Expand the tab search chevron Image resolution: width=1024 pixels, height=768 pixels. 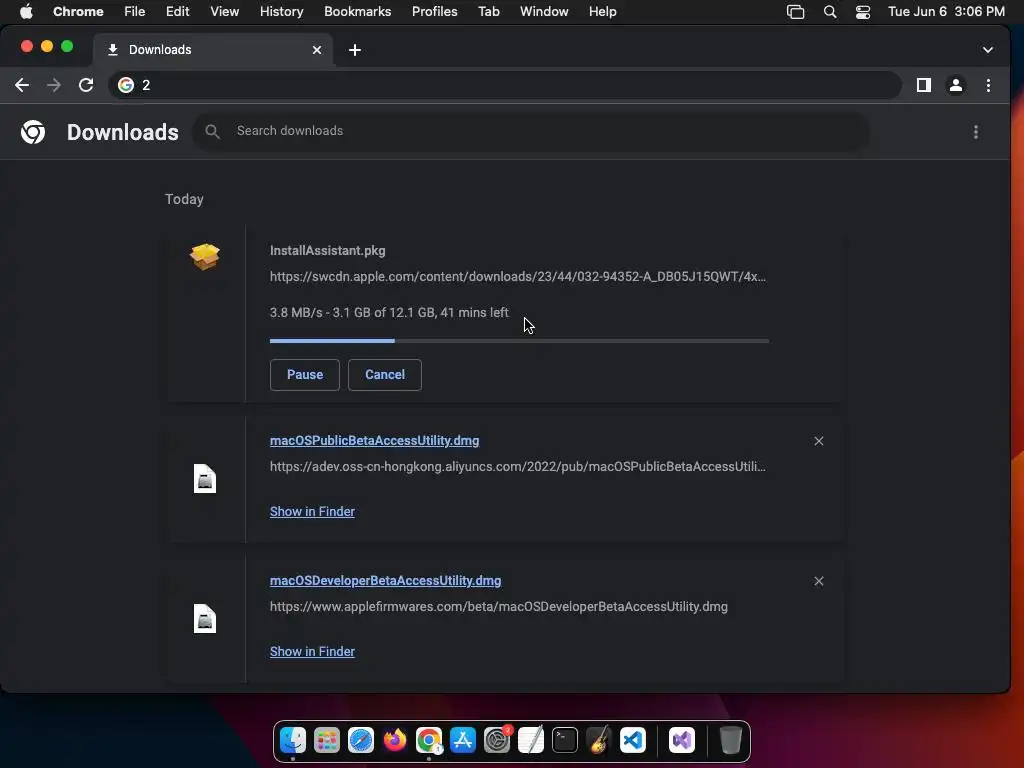coord(987,50)
